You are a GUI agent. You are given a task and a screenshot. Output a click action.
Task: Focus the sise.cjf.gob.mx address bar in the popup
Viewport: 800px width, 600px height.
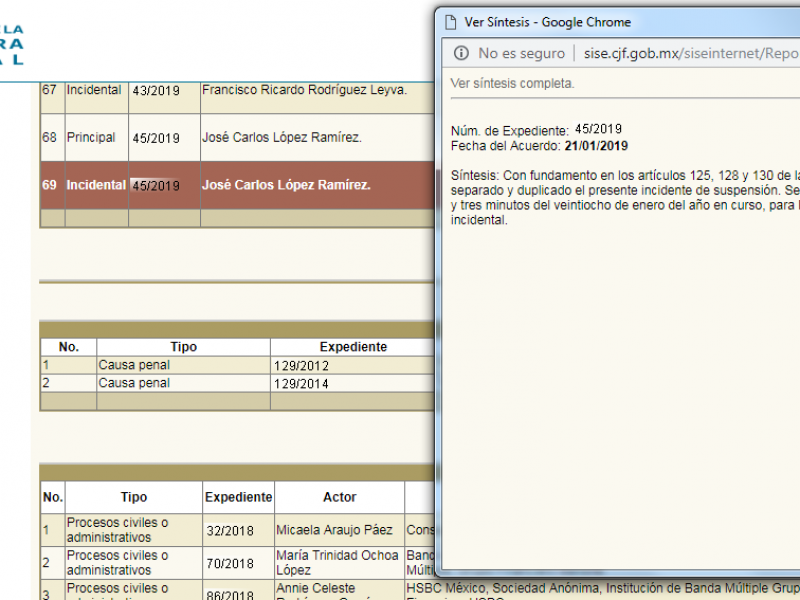point(691,53)
